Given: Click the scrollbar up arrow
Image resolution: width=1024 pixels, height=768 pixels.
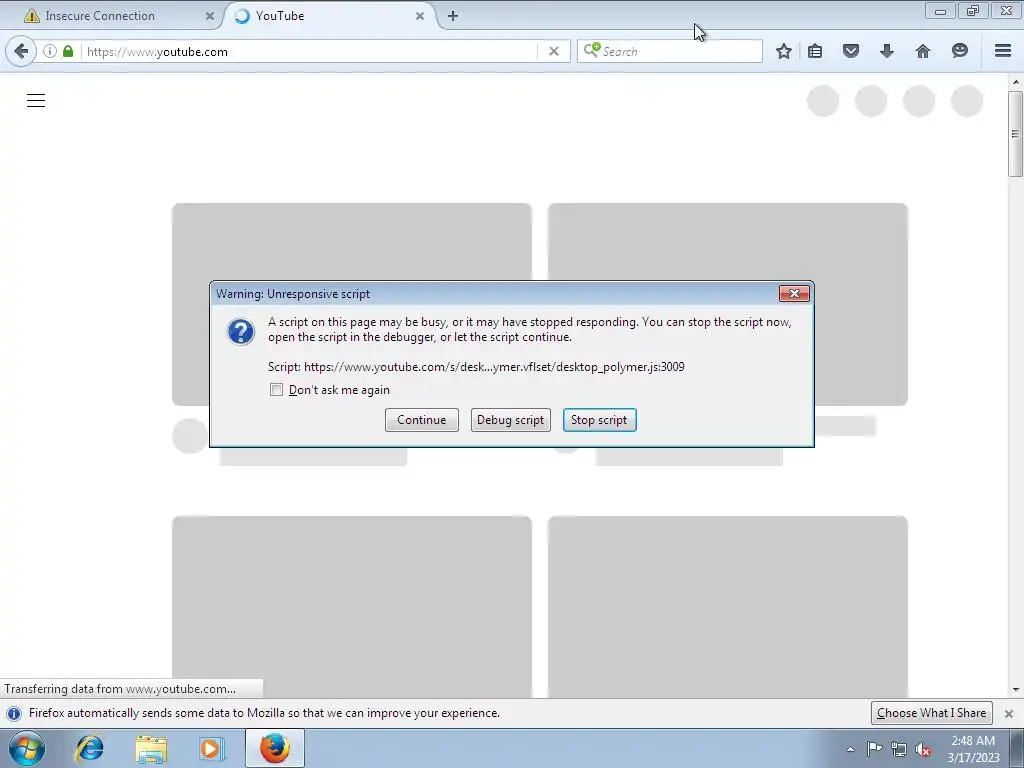Looking at the screenshot, I should [1015, 82].
